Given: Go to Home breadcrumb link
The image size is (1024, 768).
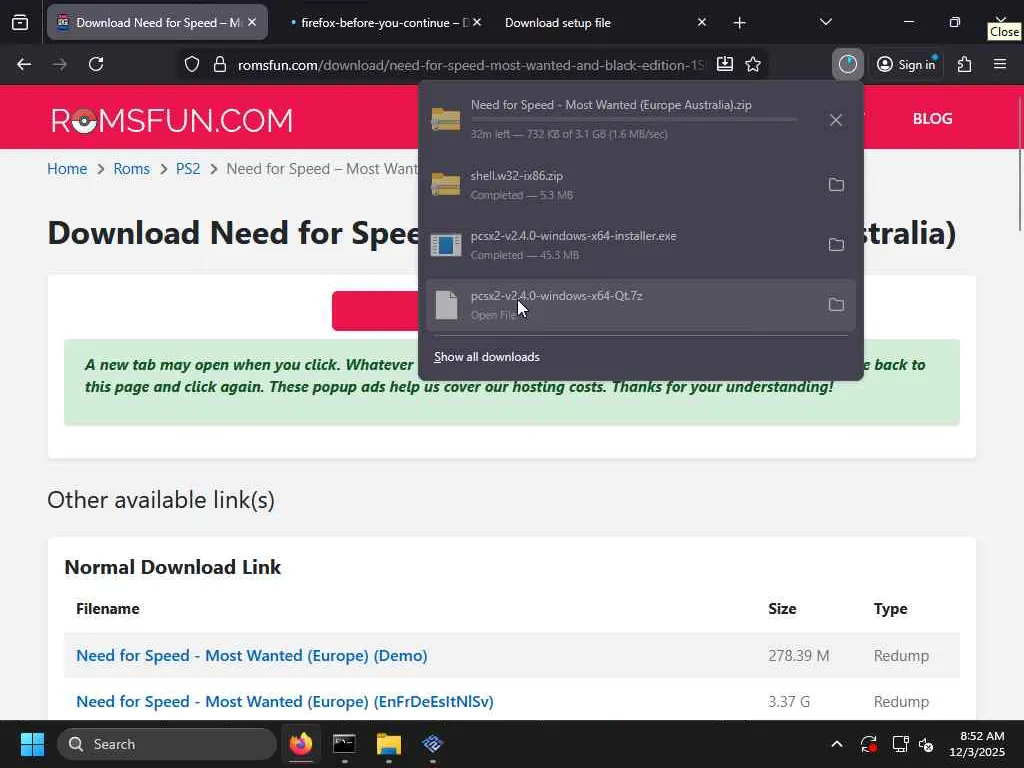Looking at the screenshot, I should tap(67, 168).
